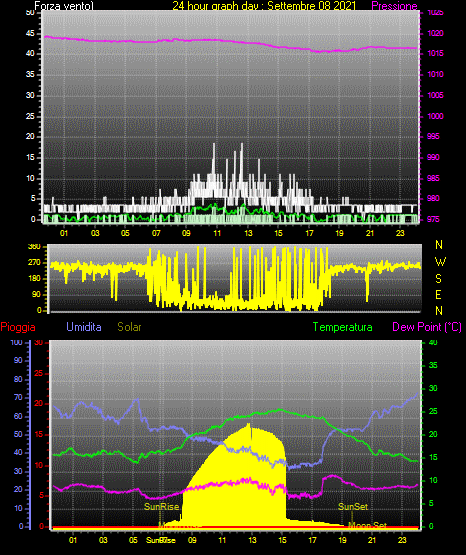
Task: Click the S wind direction letter
Action: tap(438, 279)
